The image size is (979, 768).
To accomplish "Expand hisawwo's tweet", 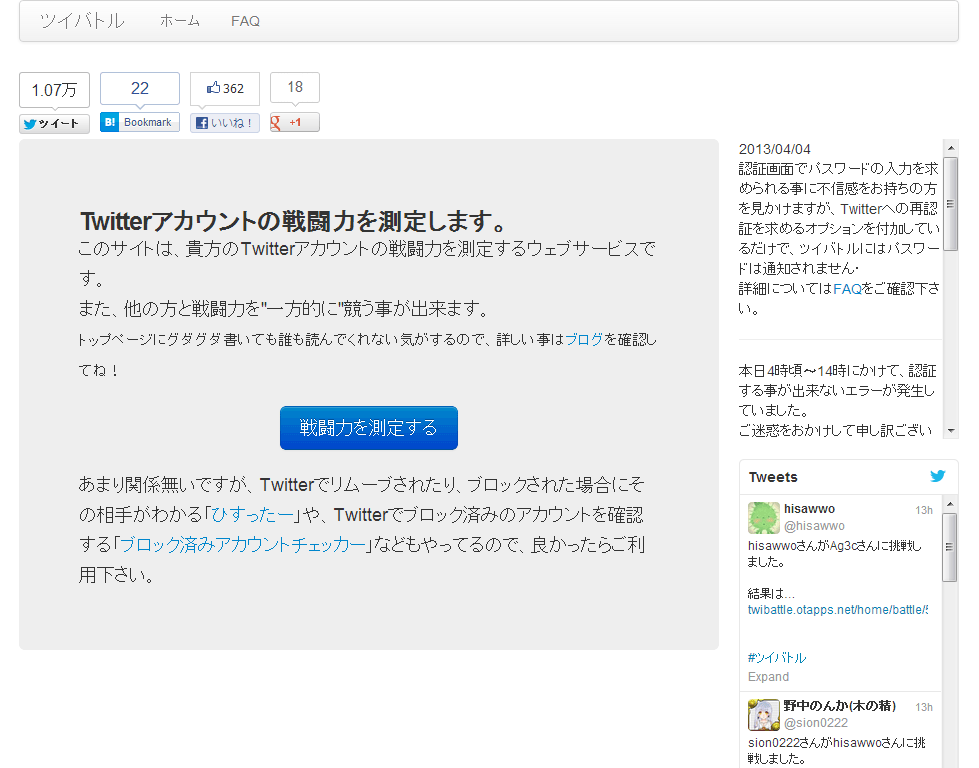I will tap(769, 677).
